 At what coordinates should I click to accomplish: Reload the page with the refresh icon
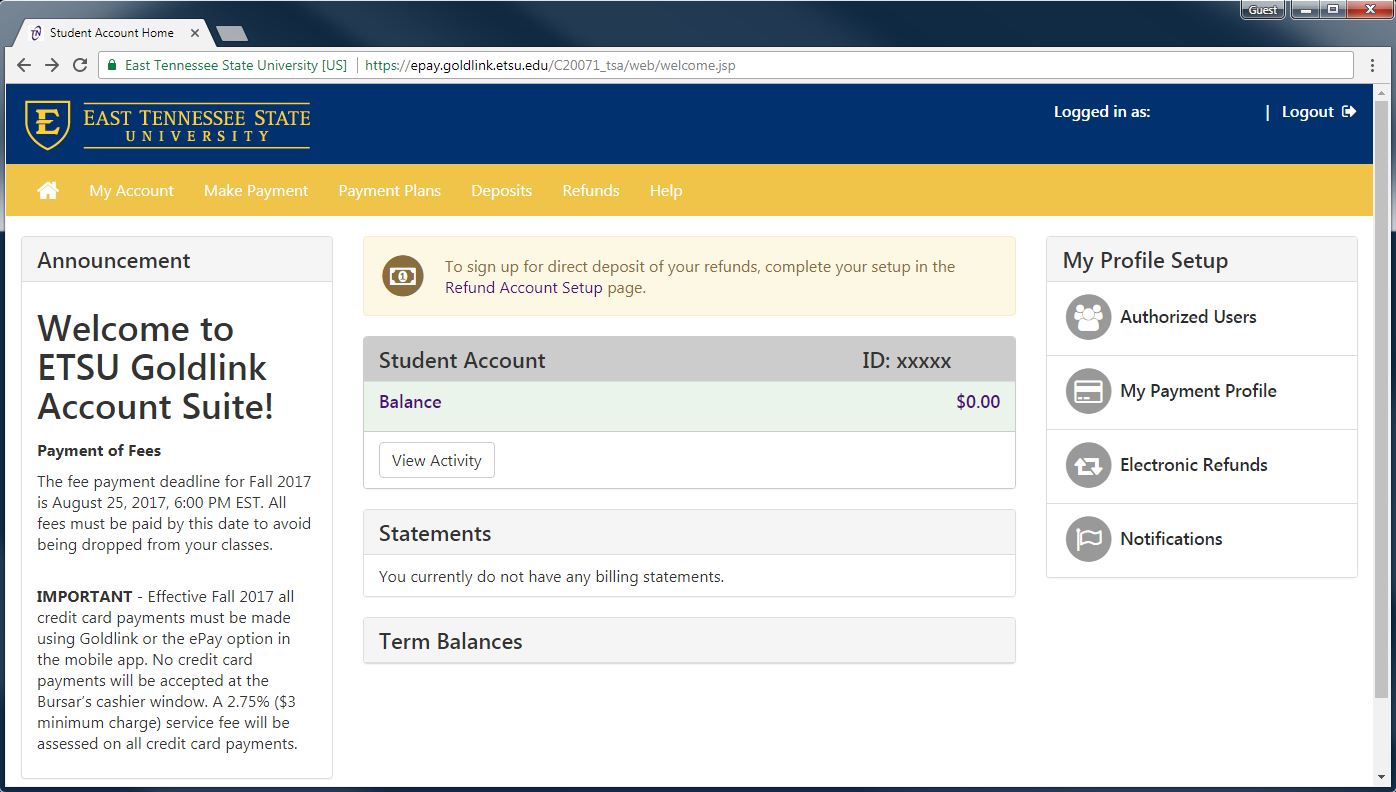80,65
